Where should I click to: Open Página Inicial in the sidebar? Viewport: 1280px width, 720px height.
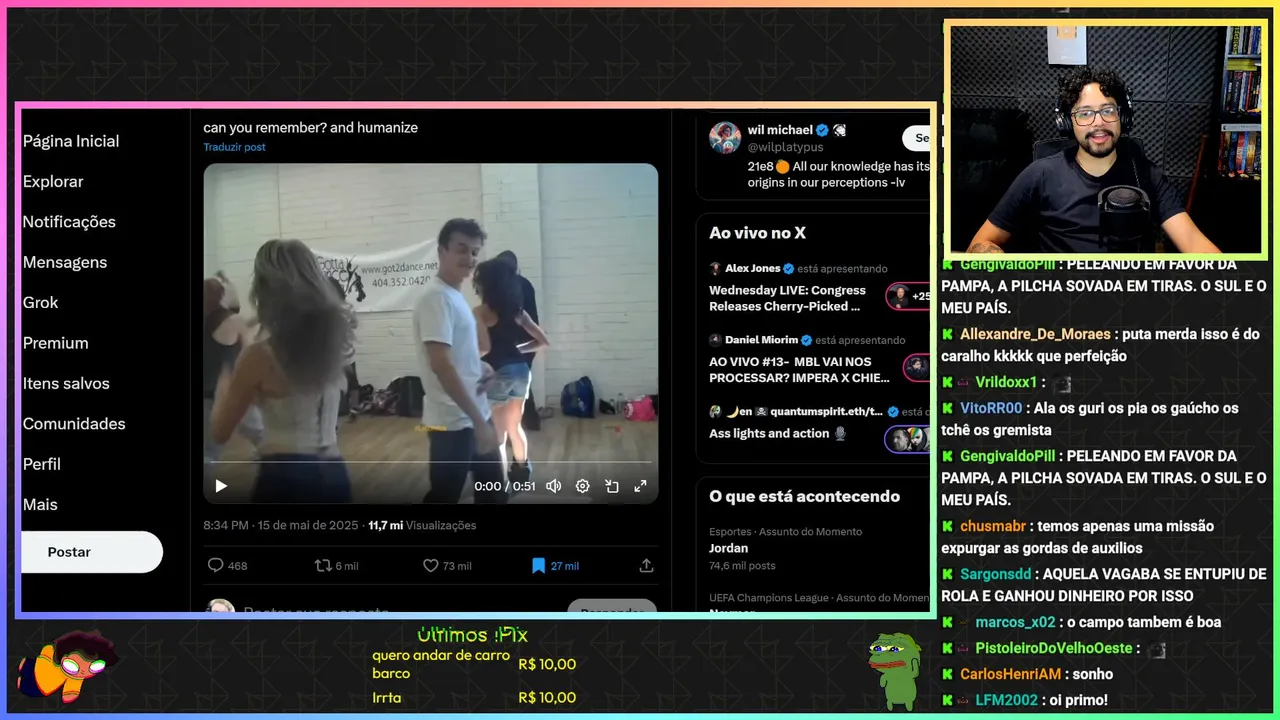pos(71,141)
